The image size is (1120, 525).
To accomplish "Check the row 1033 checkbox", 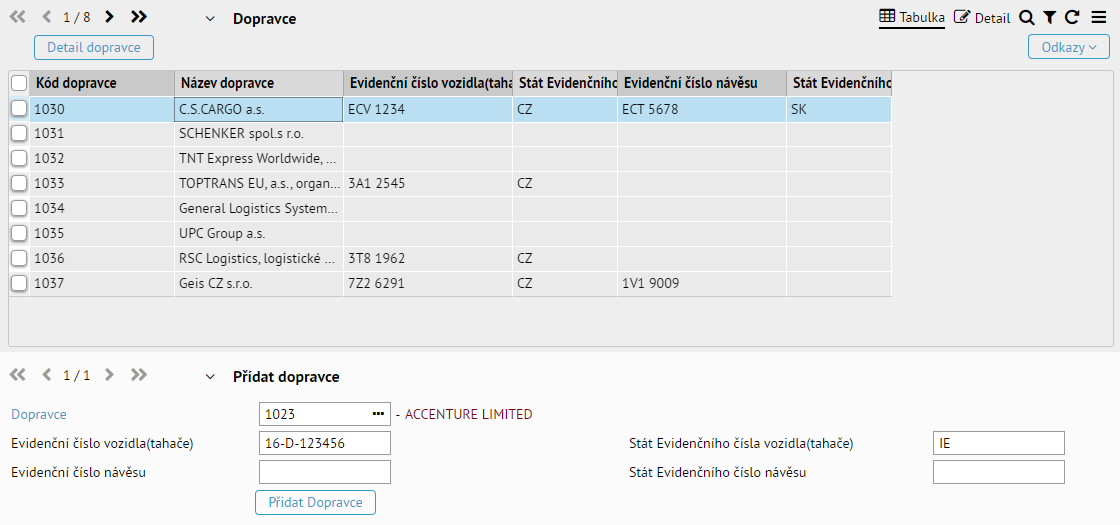I will pyautogui.click(x=19, y=183).
